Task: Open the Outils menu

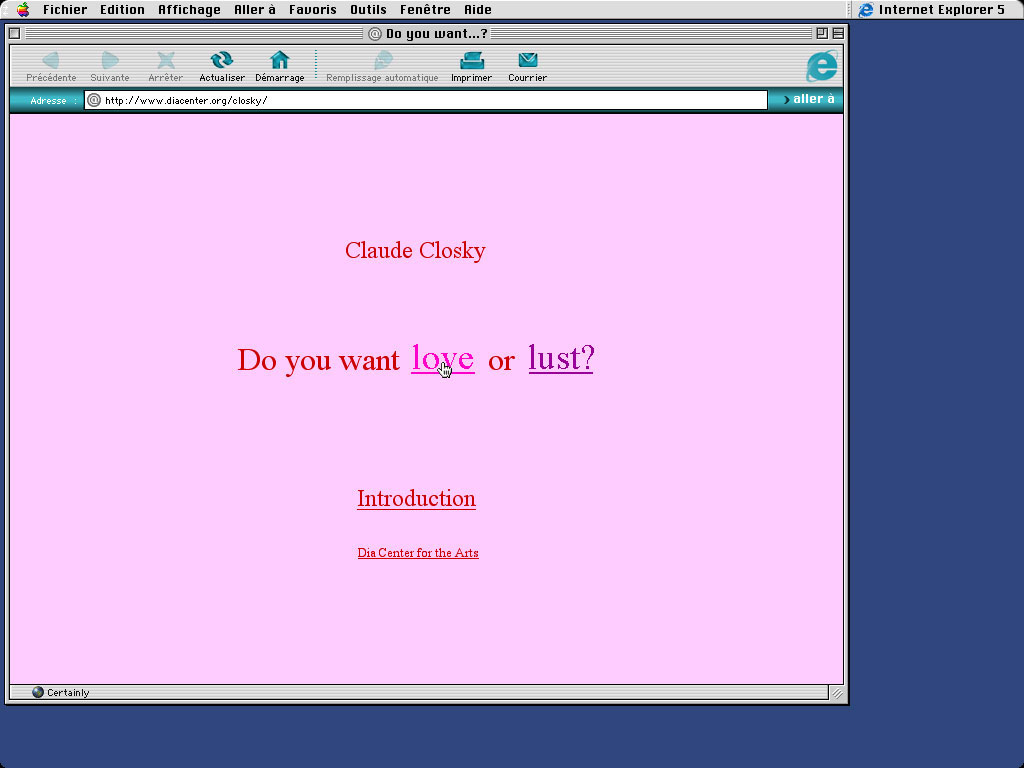Action: pyautogui.click(x=368, y=9)
